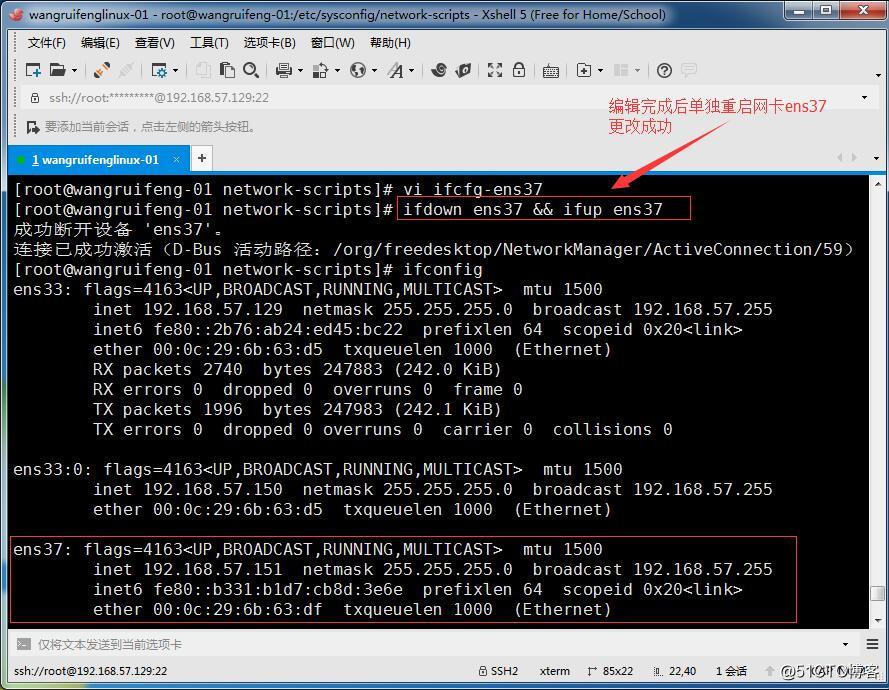The image size is (889, 690).
Task: Click the compose bar hamburger menu icon
Action: tap(873, 644)
